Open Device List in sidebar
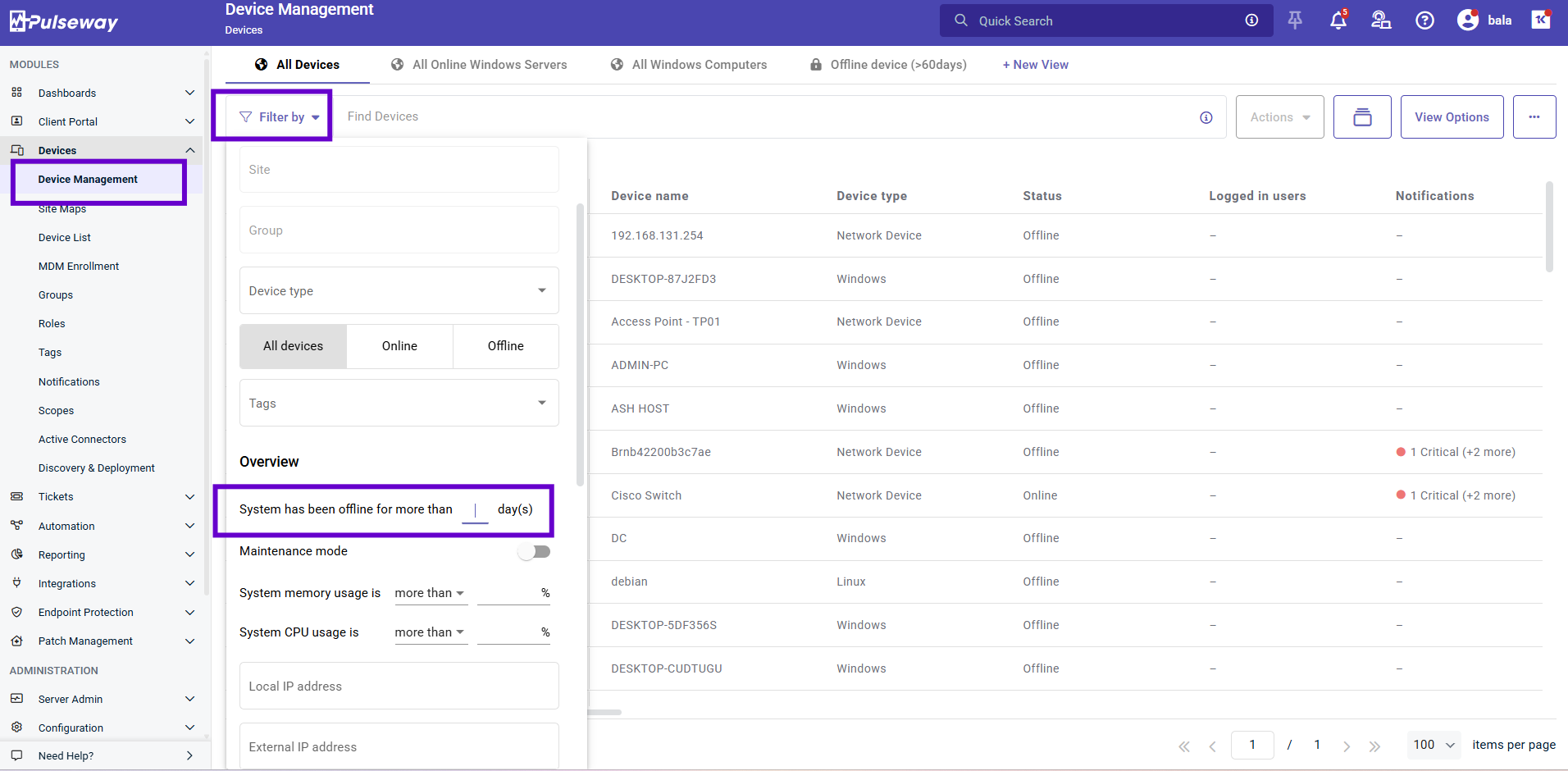 tap(65, 237)
